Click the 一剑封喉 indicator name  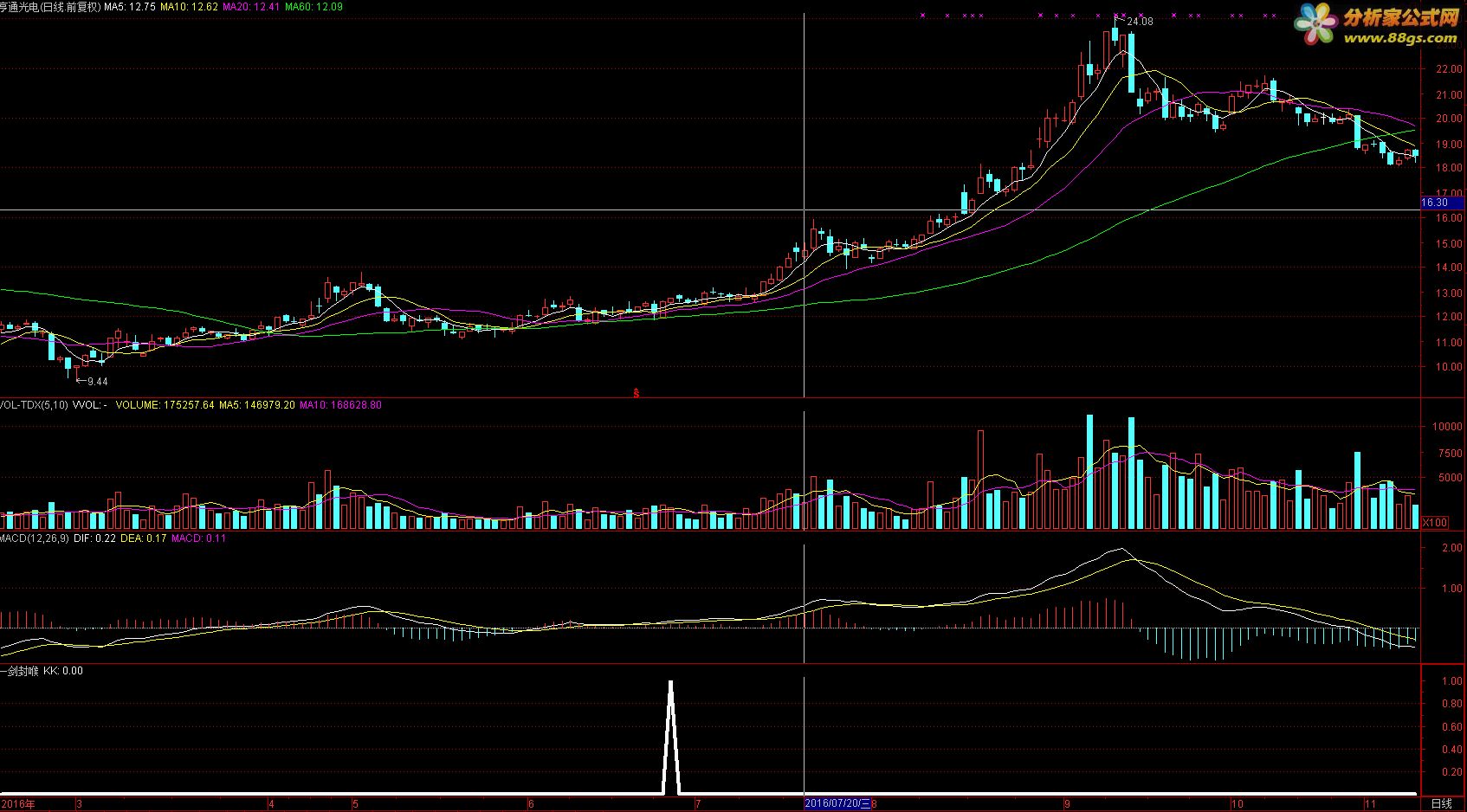(19, 671)
